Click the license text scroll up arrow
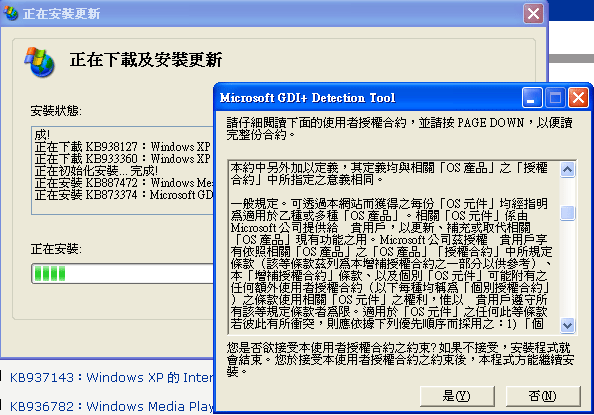This screenshot has width=594, height=415. (x=567, y=169)
